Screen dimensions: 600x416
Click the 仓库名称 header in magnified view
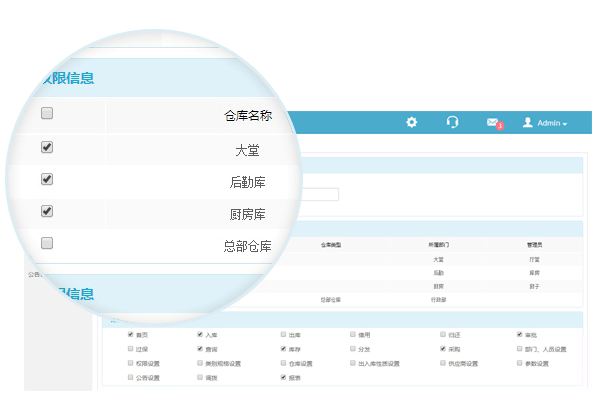tap(248, 115)
